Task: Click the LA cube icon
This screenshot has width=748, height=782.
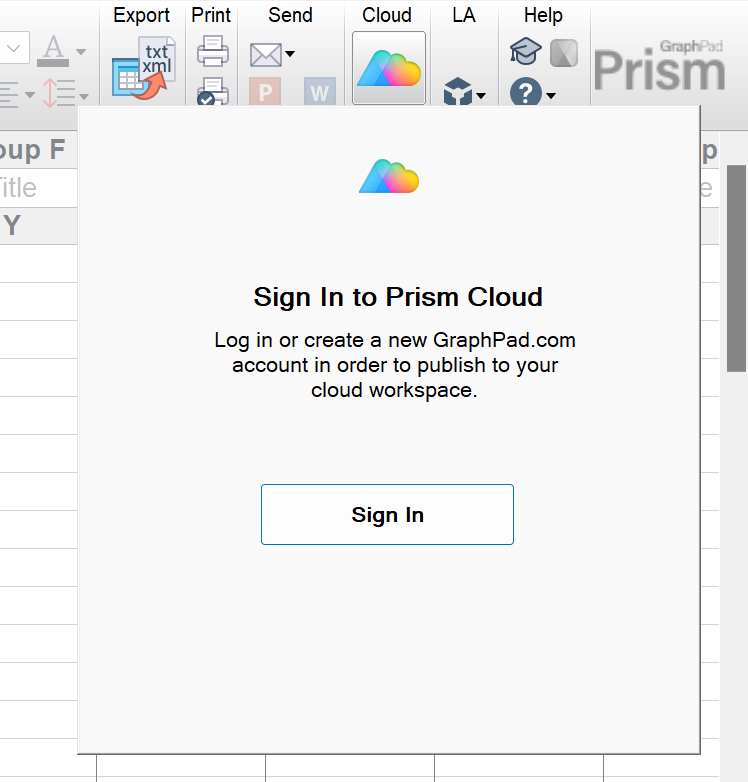Action: click(458, 93)
